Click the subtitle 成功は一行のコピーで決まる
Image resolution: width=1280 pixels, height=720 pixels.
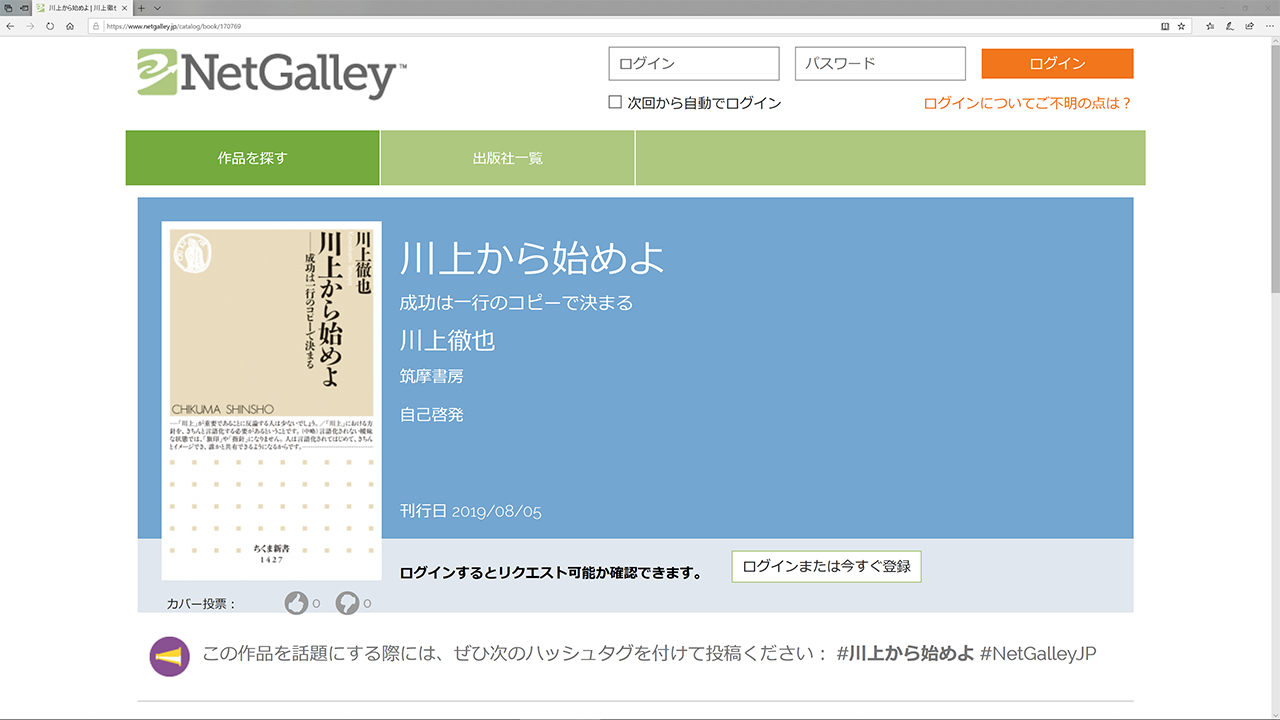click(x=517, y=303)
